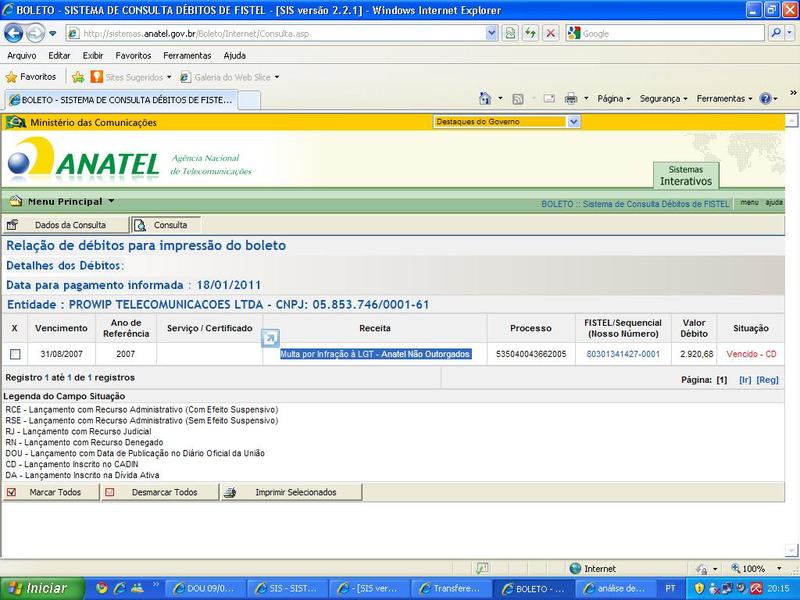This screenshot has width=800, height=600.
Task: Switch to Dados da Consulta tab
Action: (x=65, y=225)
